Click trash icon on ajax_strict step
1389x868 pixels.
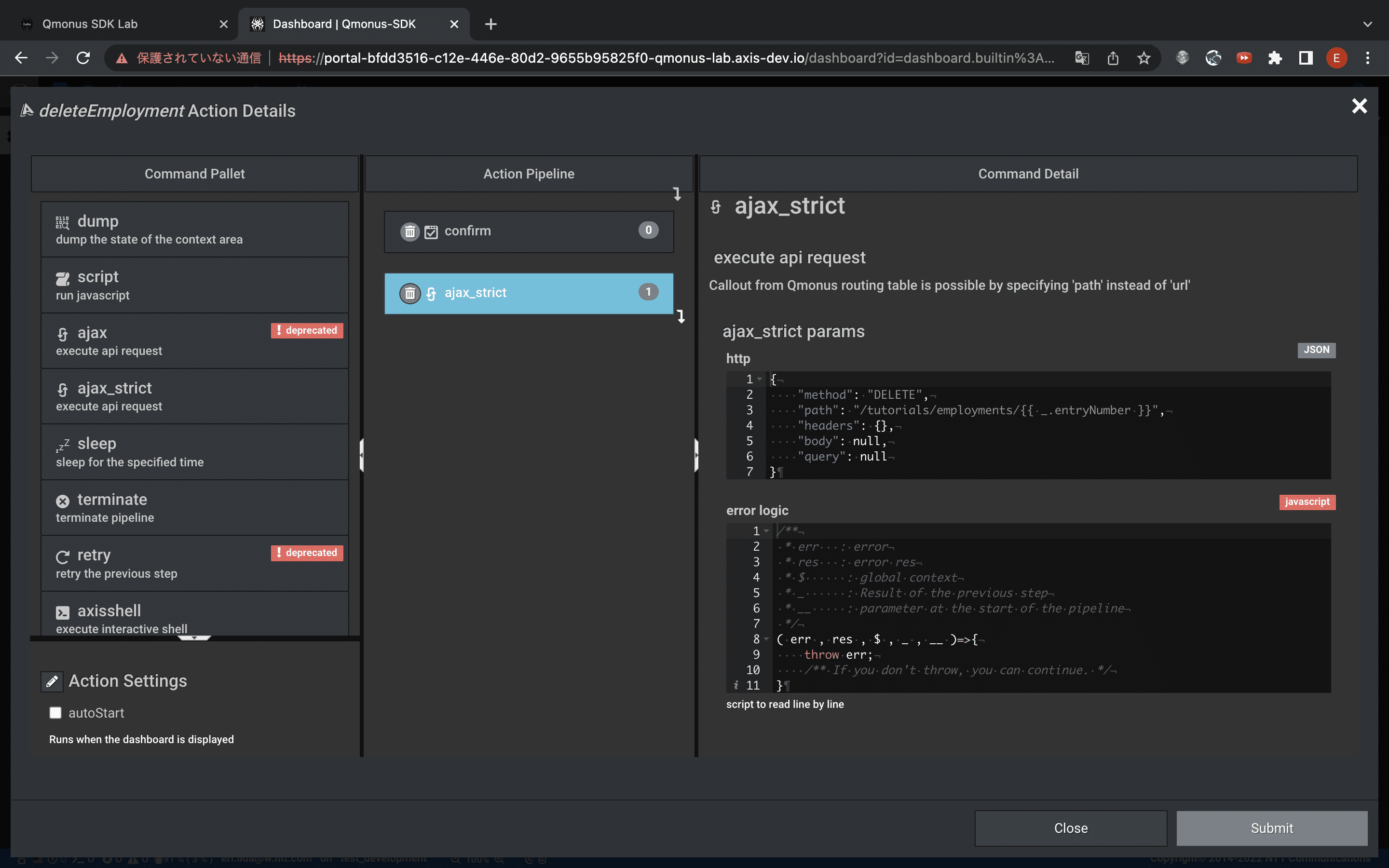pos(410,293)
